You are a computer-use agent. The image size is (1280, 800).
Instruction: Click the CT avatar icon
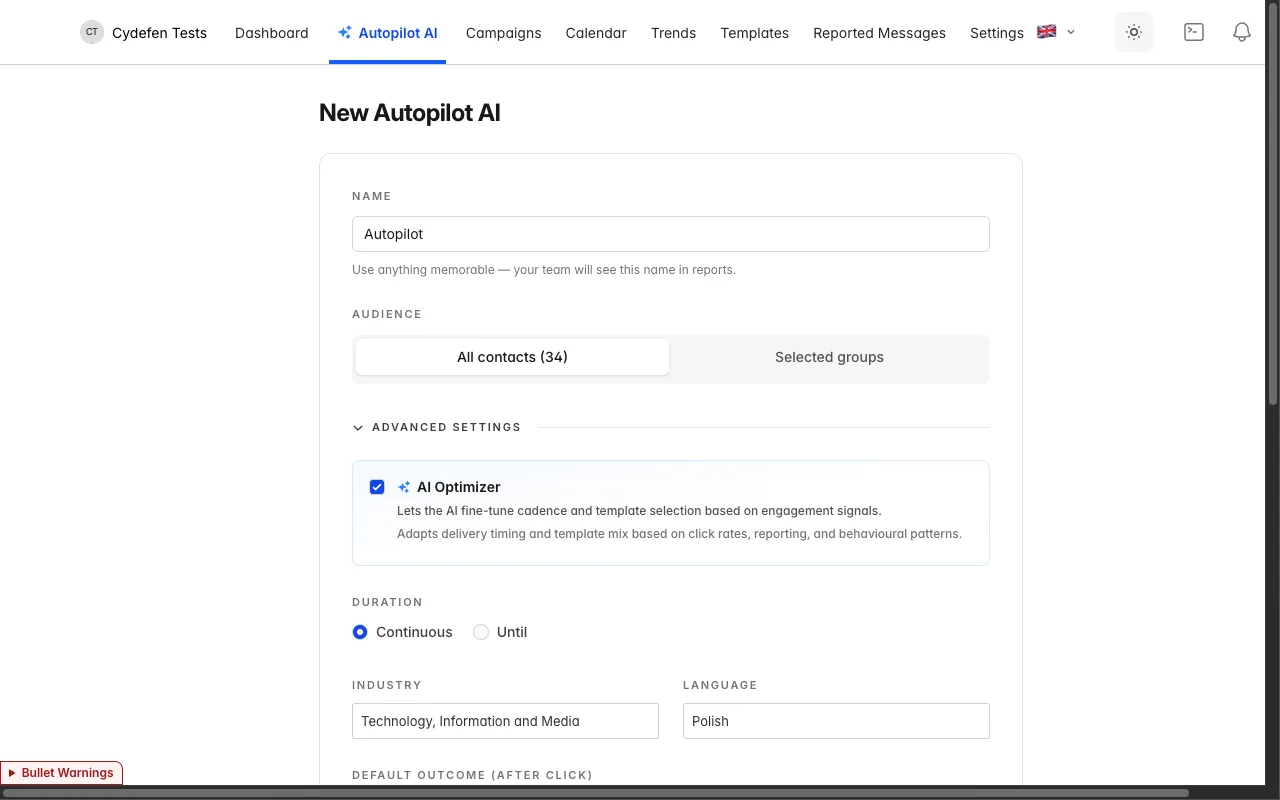click(92, 32)
